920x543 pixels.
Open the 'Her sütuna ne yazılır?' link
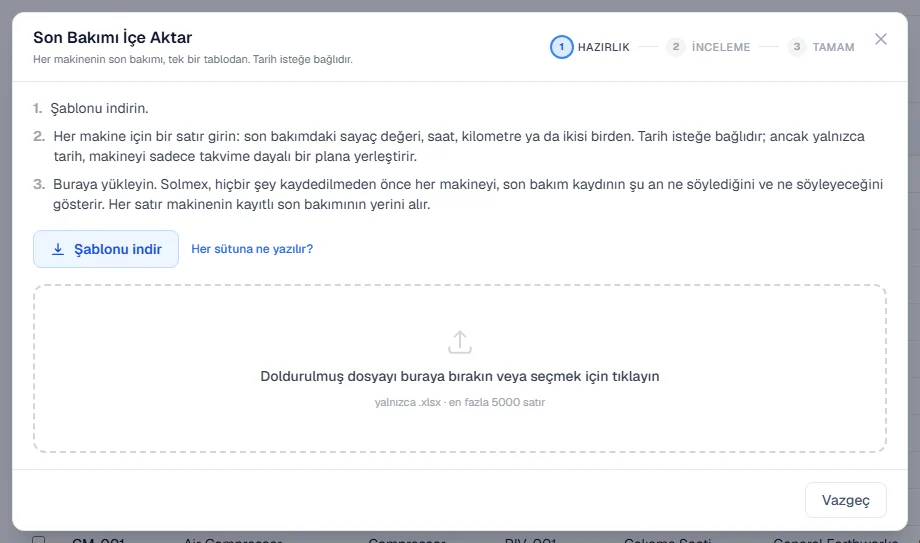click(252, 249)
